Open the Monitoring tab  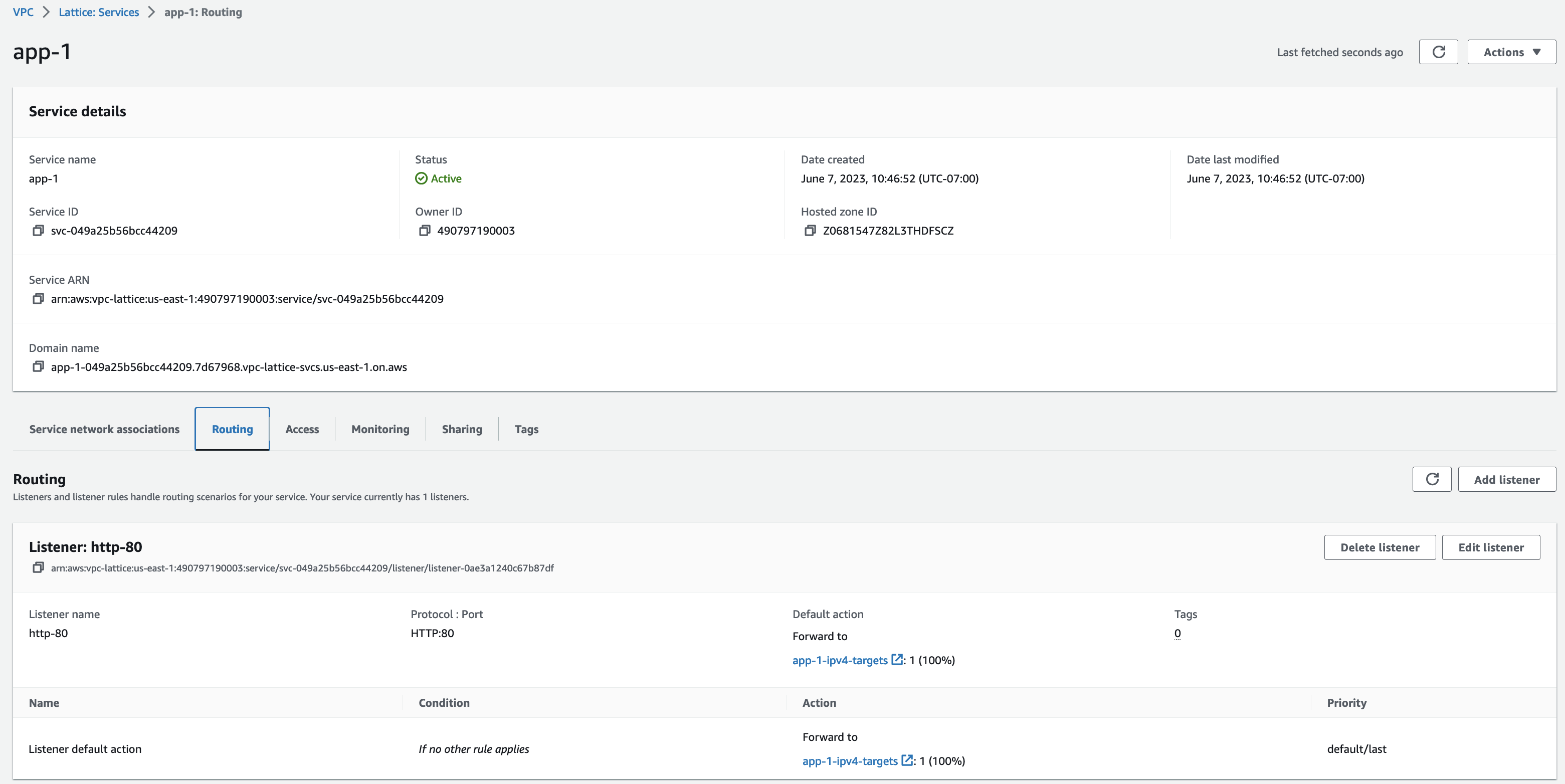[x=380, y=429]
